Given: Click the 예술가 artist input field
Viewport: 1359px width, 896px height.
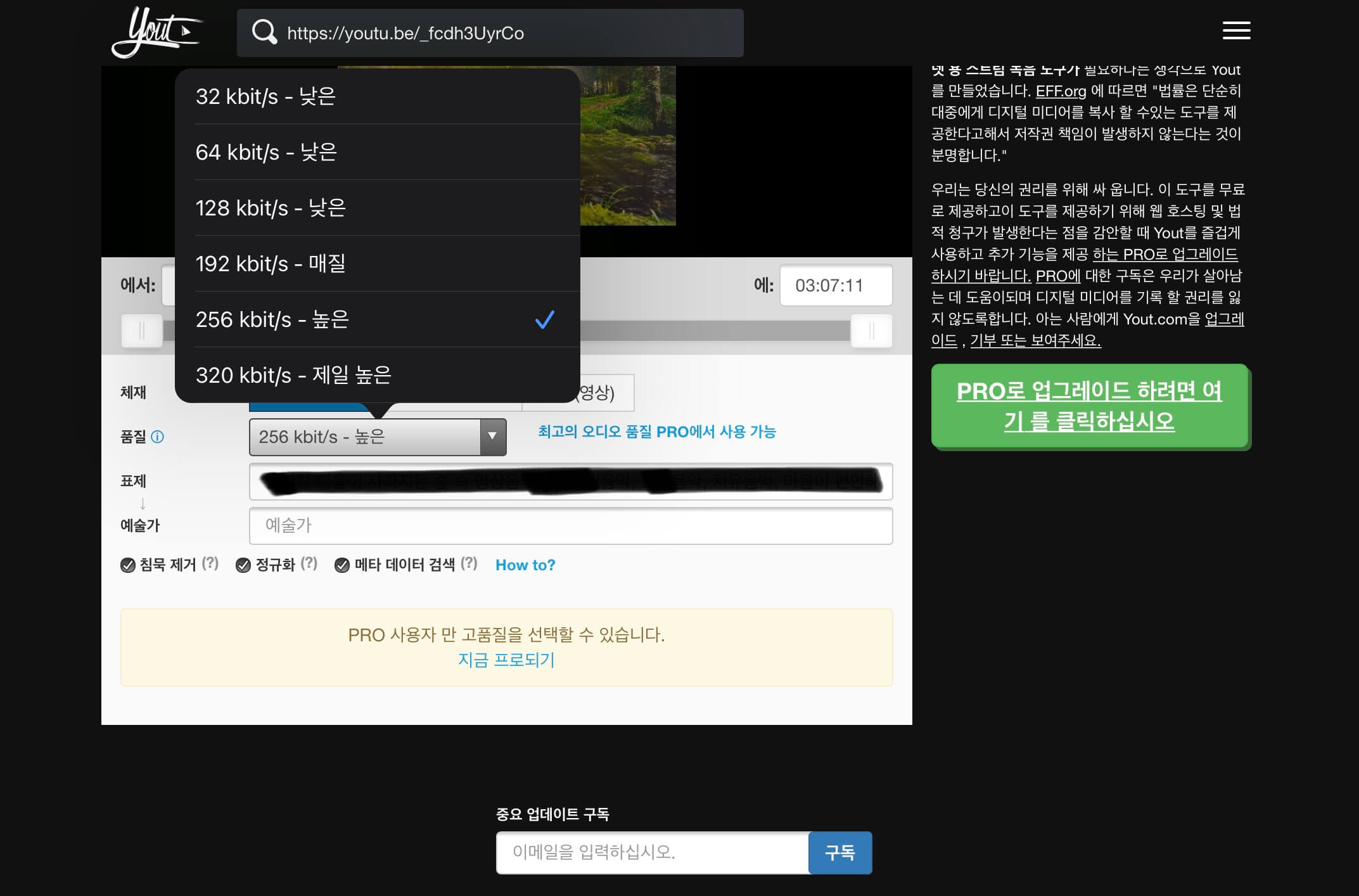Looking at the screenshot, I should [x=570, y=525].
